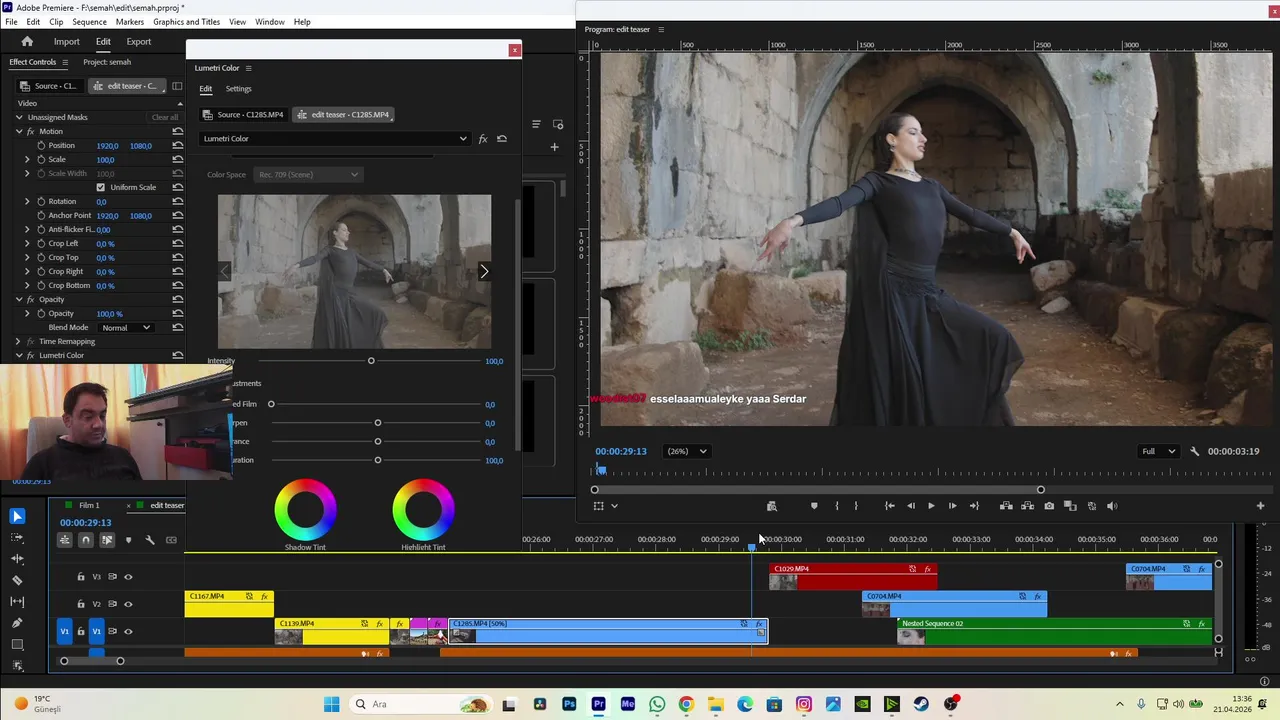Select the Track Select Forward tool
The height and width of the screenshot is (720, 1280).
coord(17,537)
